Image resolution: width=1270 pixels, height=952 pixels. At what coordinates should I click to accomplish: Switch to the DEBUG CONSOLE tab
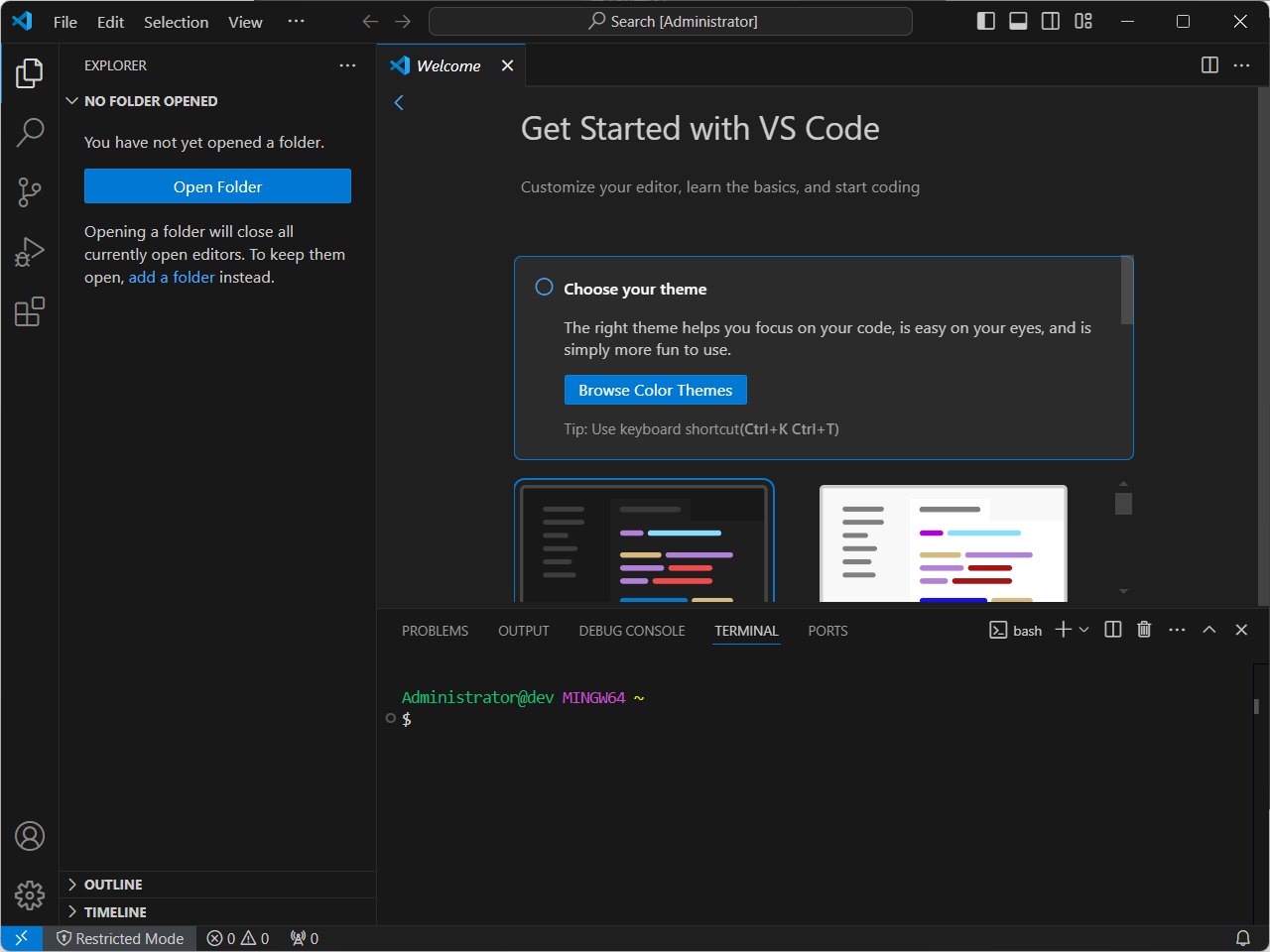coord(632,631)
